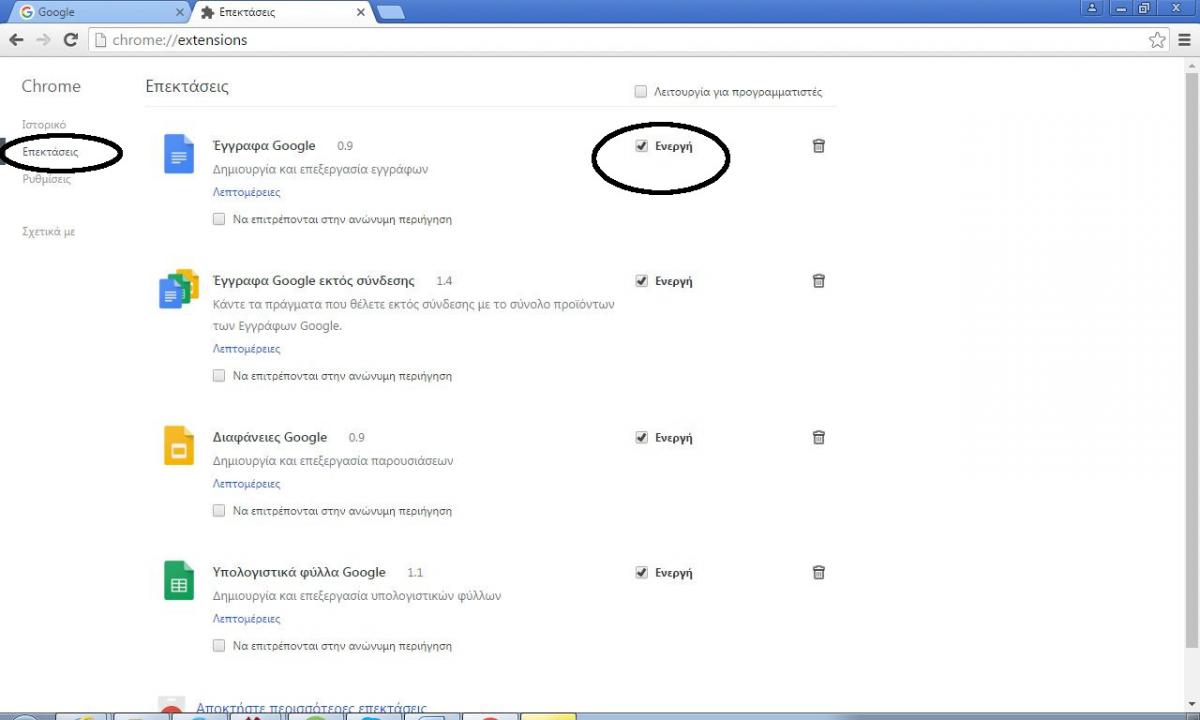Click the Υπολογιστικά φύλλα Google extension name
Image resolution: width=1200 pixels, height=720 pixels.
[299, 573]
